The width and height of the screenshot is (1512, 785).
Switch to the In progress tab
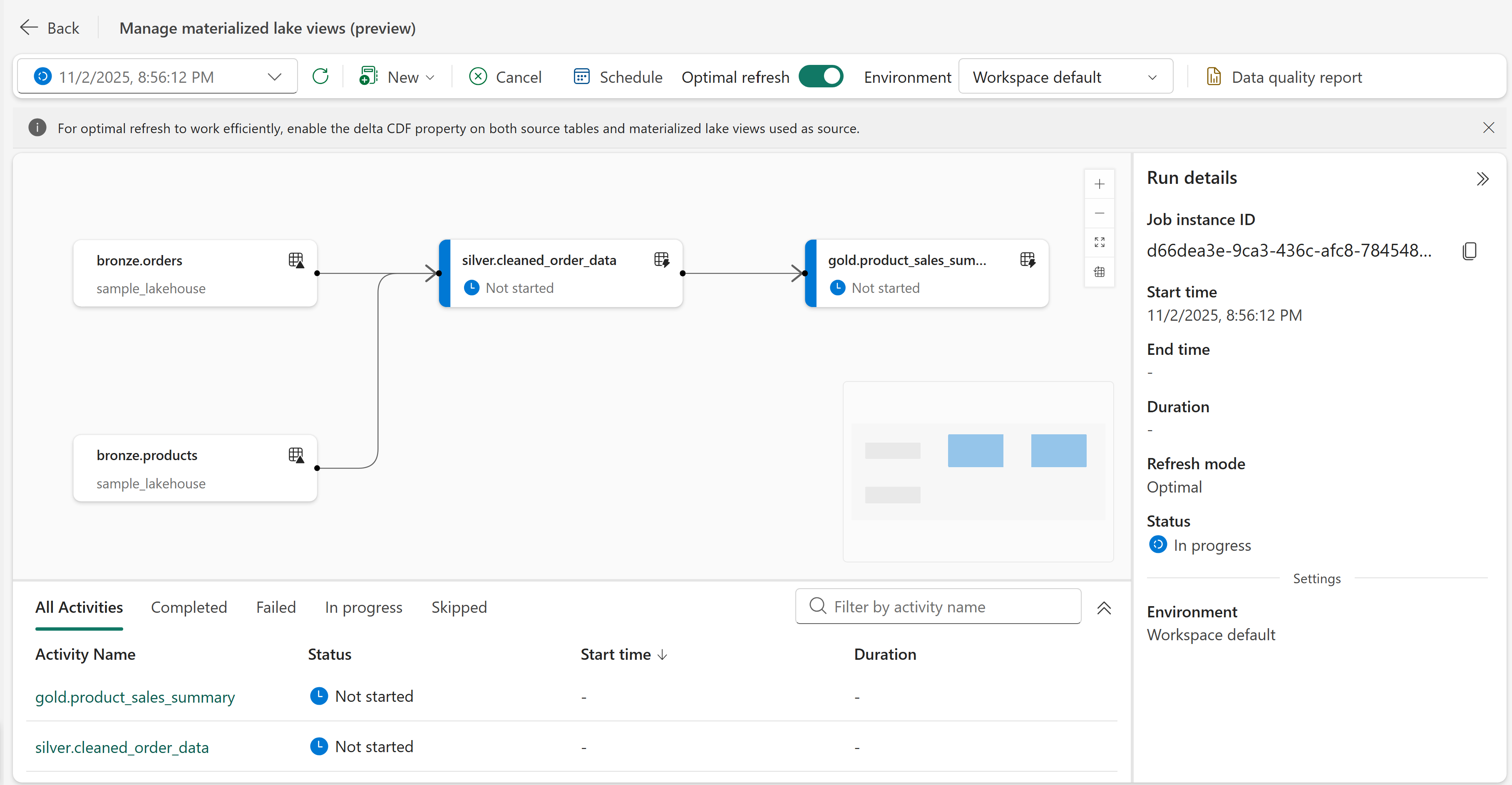[363, 607]
